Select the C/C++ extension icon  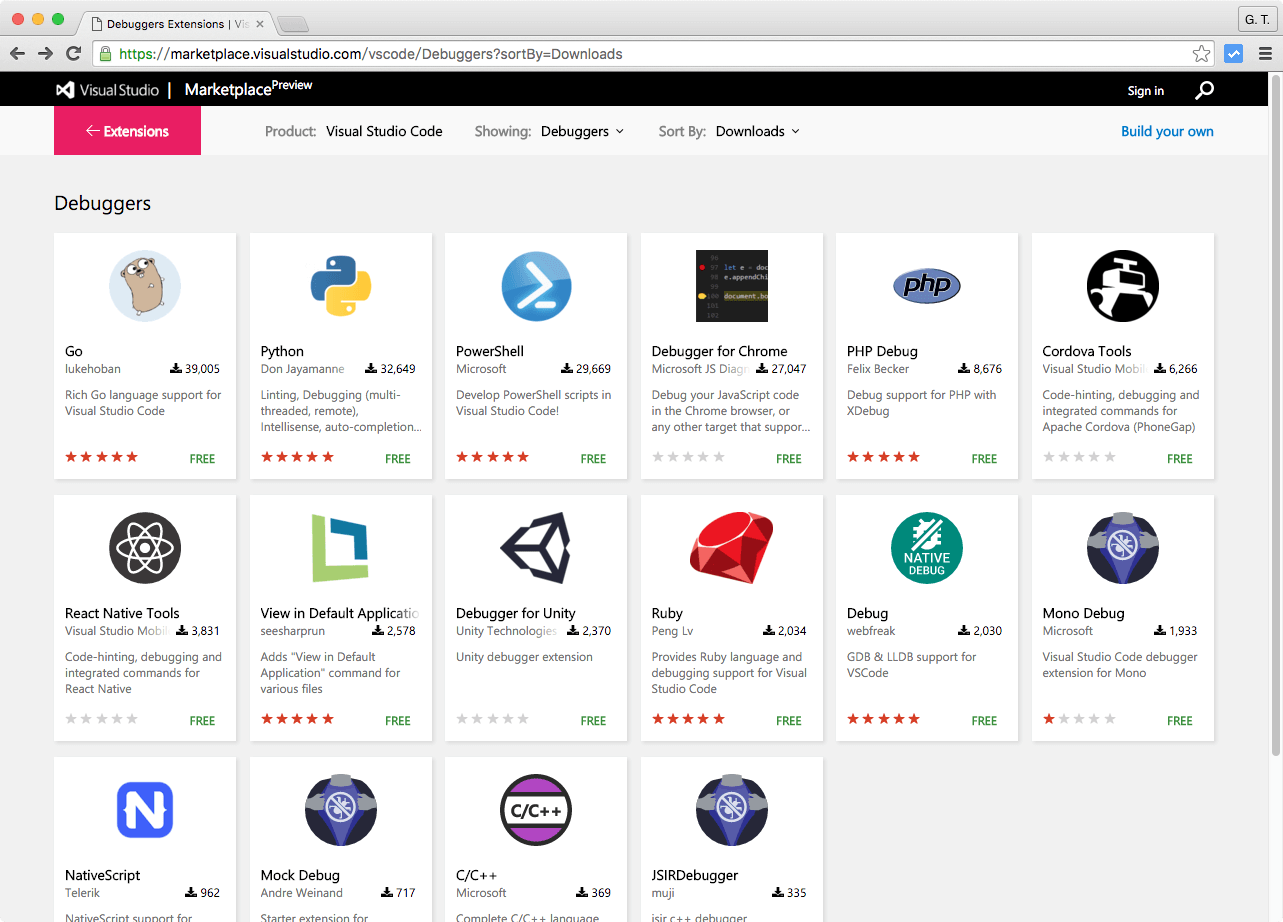tap(536, 810)
